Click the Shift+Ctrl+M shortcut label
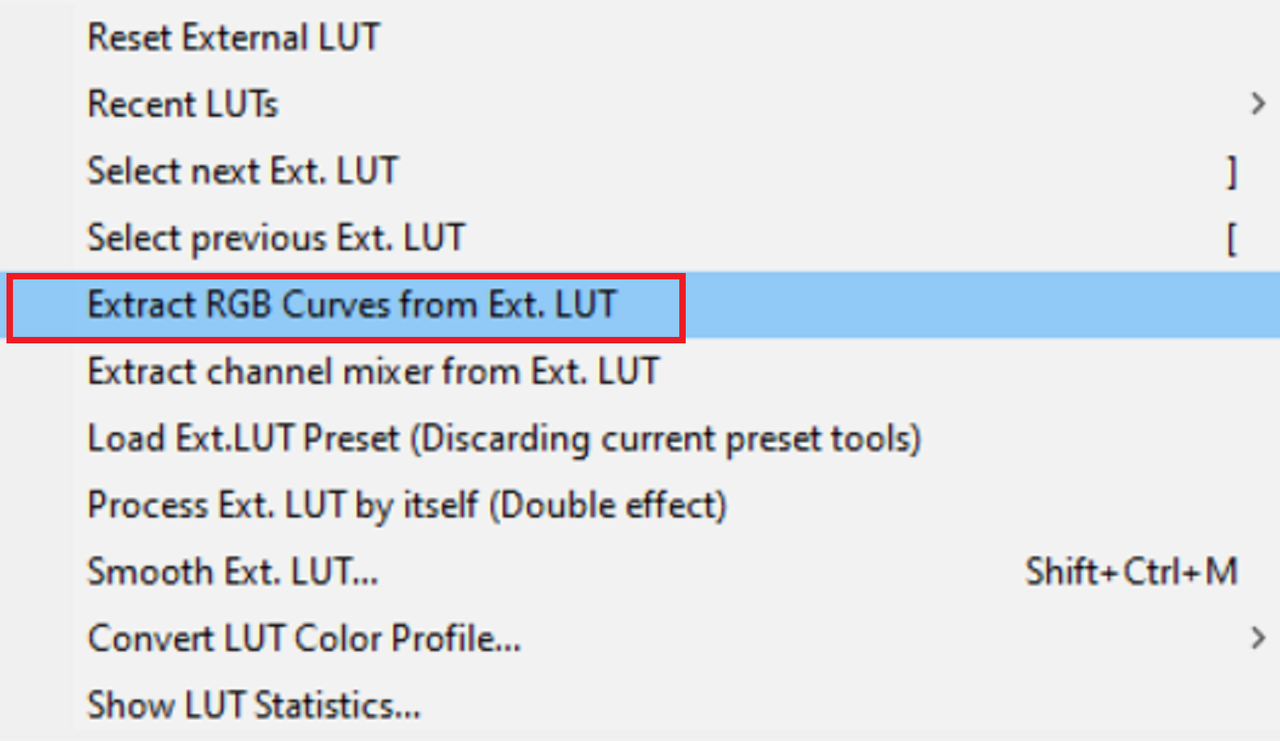The height and width of the screenshot is (741, 1280). [x=1132, y=572]
